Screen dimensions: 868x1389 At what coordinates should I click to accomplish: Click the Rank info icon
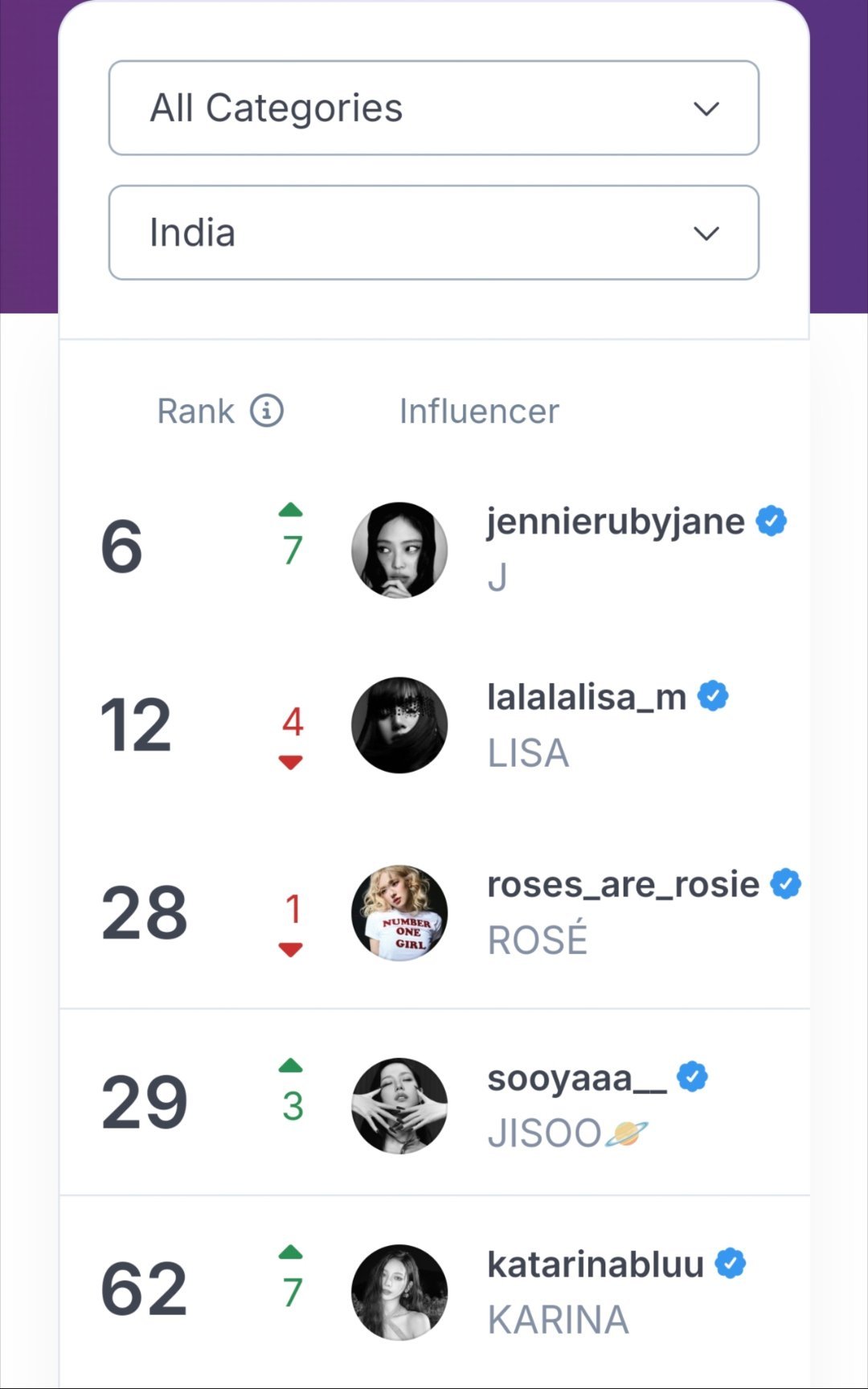pyautogui.click(x=267, y=411)
